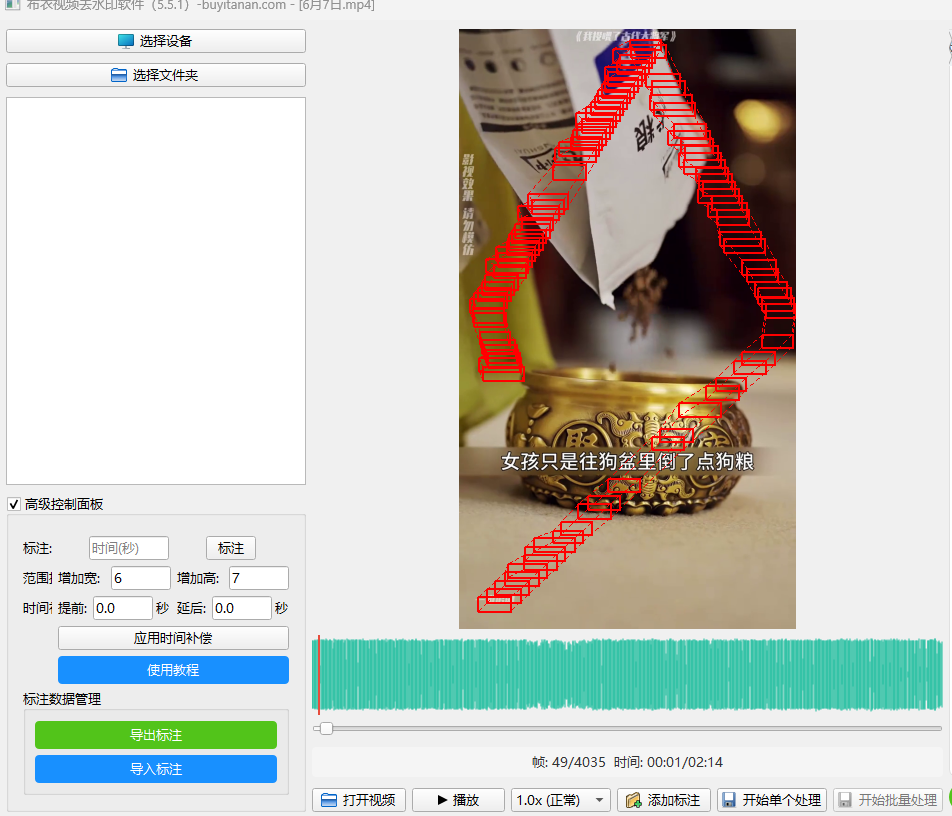Click the monitor icon on 选择设备 button
This screenshot has width=952, height=816.
pos(126,41)
